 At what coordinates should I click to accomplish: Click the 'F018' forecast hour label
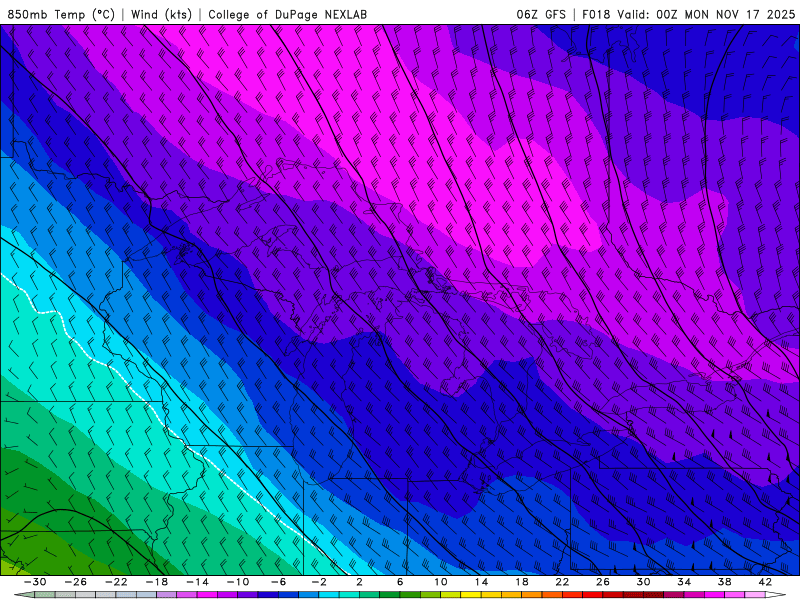pyautogui.click(x=596, y=14)
